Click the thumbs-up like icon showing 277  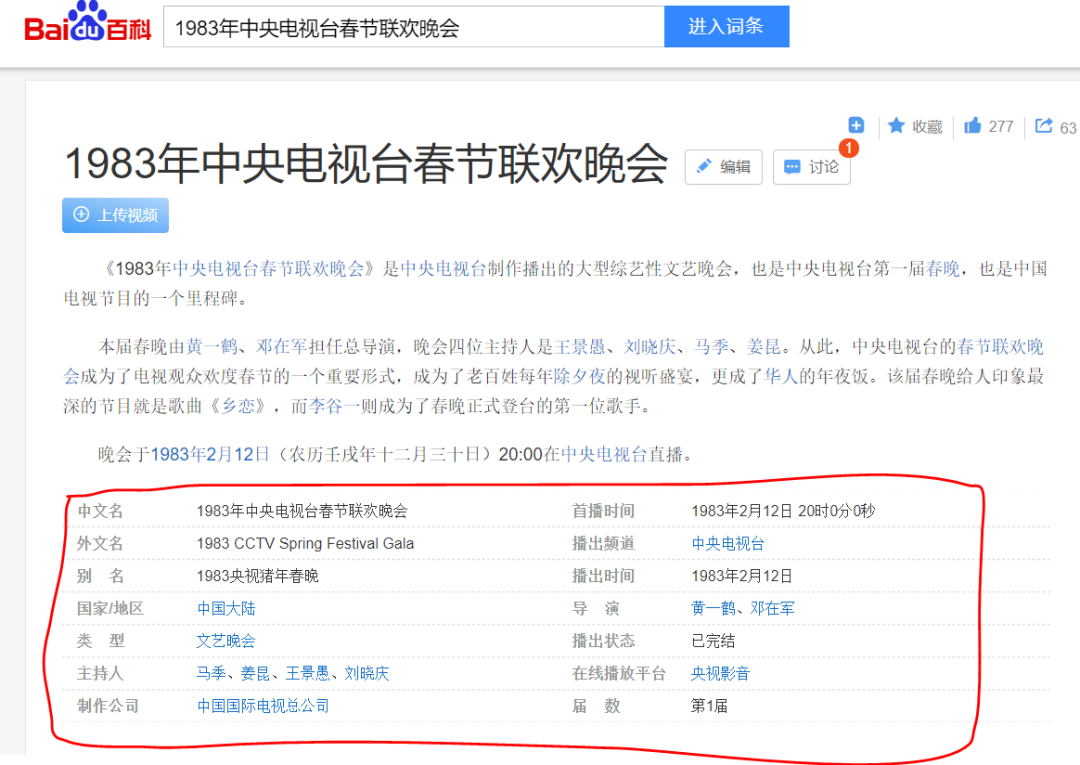973,125
